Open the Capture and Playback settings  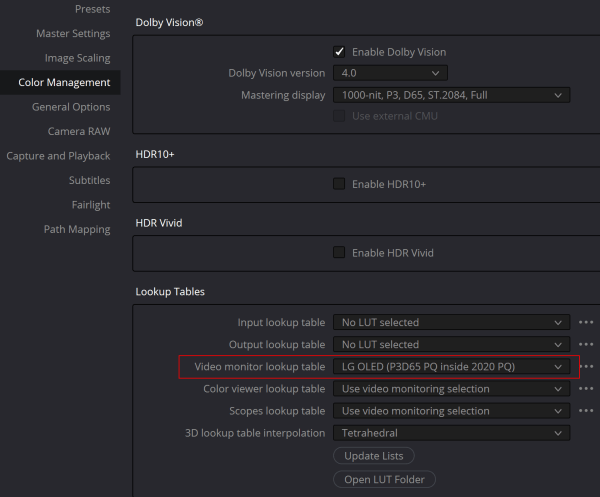point(58,156)
